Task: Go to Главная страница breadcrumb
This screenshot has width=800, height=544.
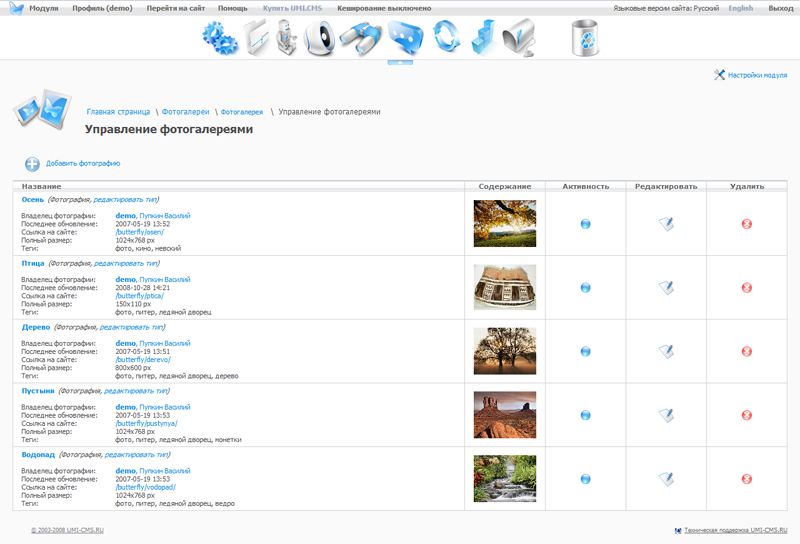Action: click(x=118, y=112)
